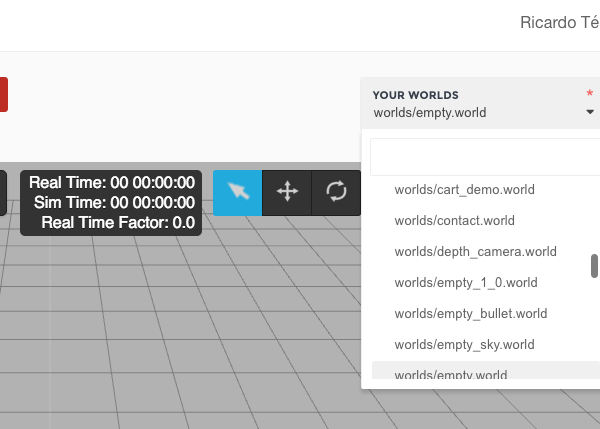This screenshot has width=600, height=429.
Task: Select the arrow selection tool
Action: (x=237, y=192)
